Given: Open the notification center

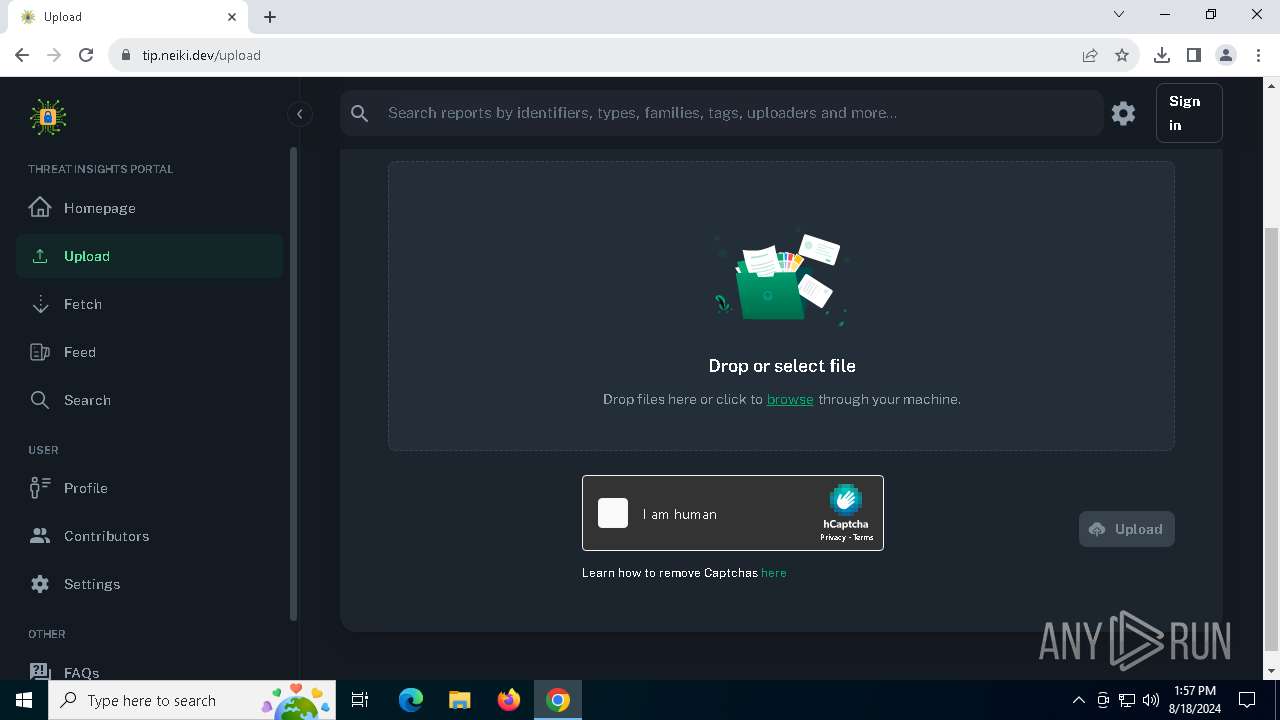Looking at the screenshot, I should (x=1247, y=700).
